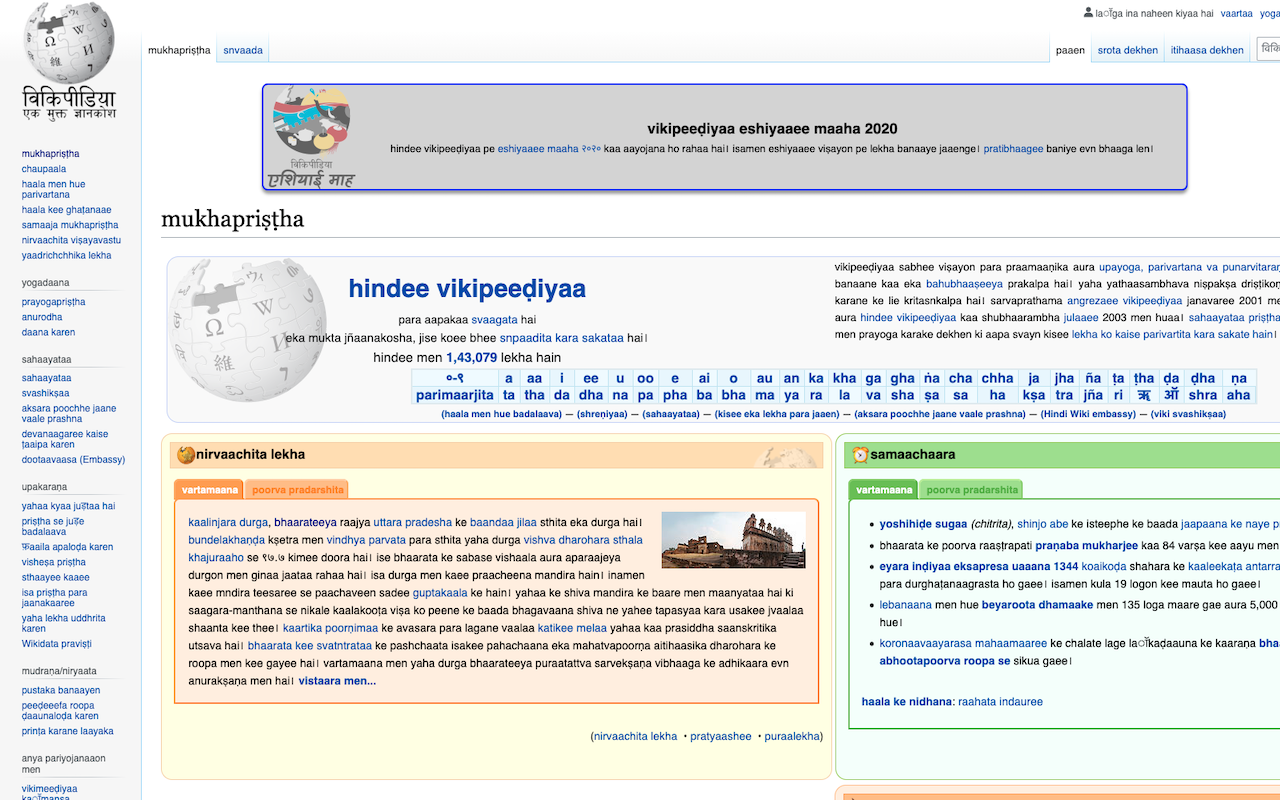Open pranaba mukharjee news link
The height and width of the screenshot is (800, 1280).
point(1086,546)
